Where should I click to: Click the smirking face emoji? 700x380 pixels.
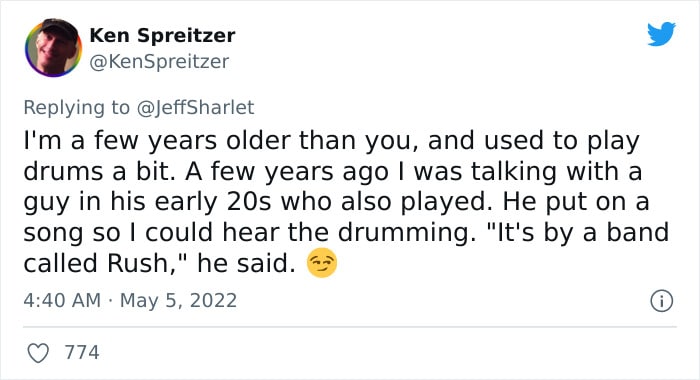(x=322, y=263)
